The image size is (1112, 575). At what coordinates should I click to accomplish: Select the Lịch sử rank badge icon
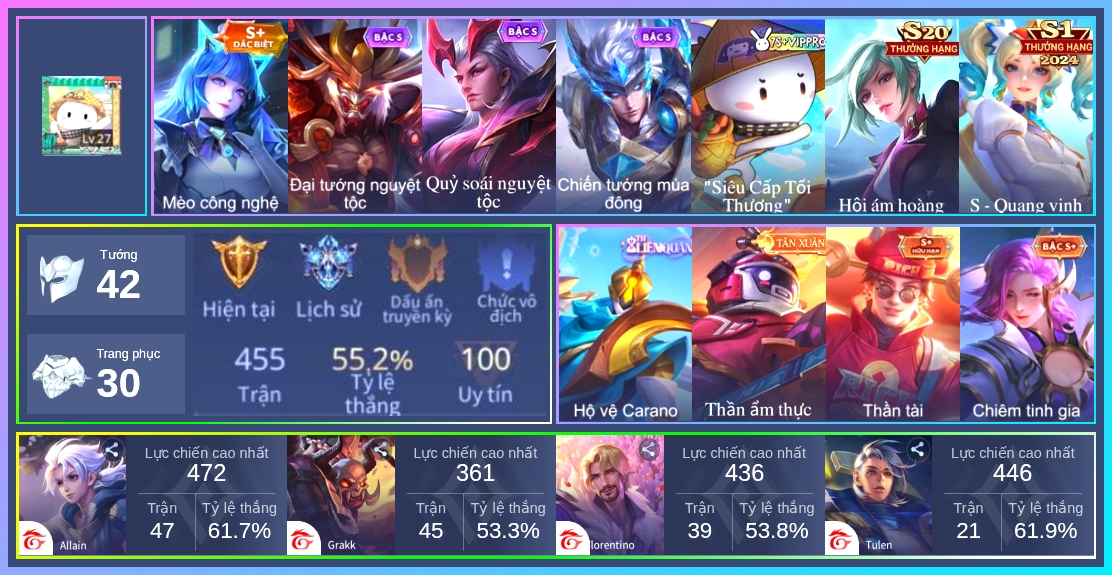coord(328,262)
